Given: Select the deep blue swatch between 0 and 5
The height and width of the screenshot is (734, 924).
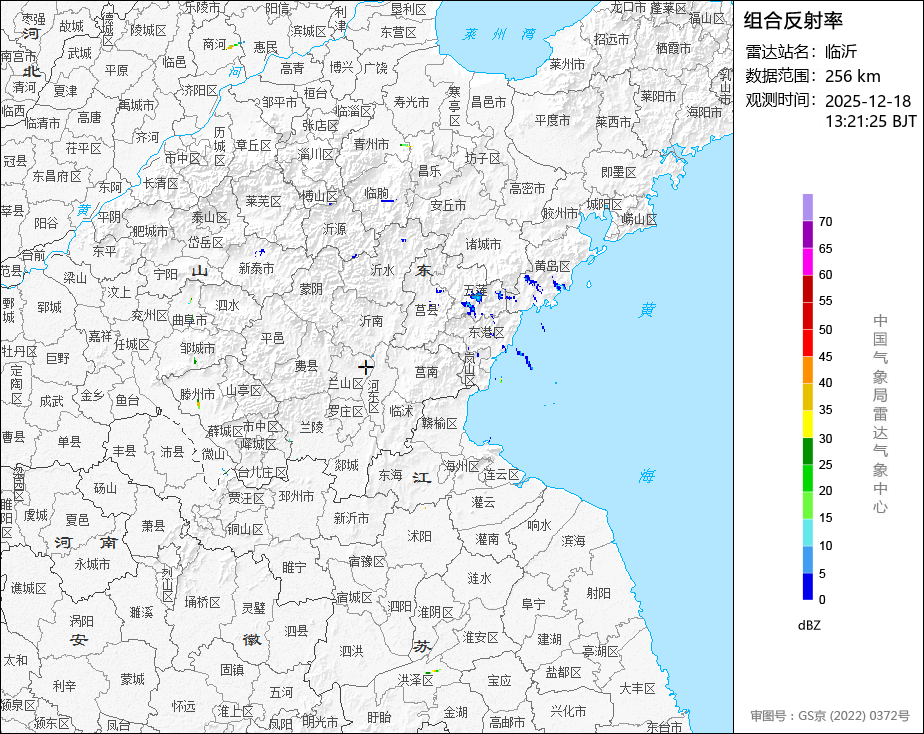Looking at the screenshot, I should (x=807, y=587).
